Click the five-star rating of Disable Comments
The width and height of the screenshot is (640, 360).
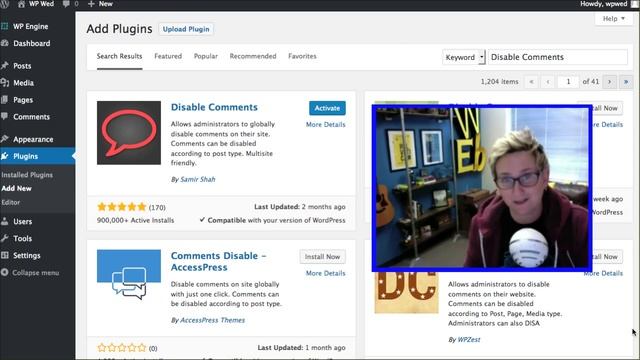(121, 207)
